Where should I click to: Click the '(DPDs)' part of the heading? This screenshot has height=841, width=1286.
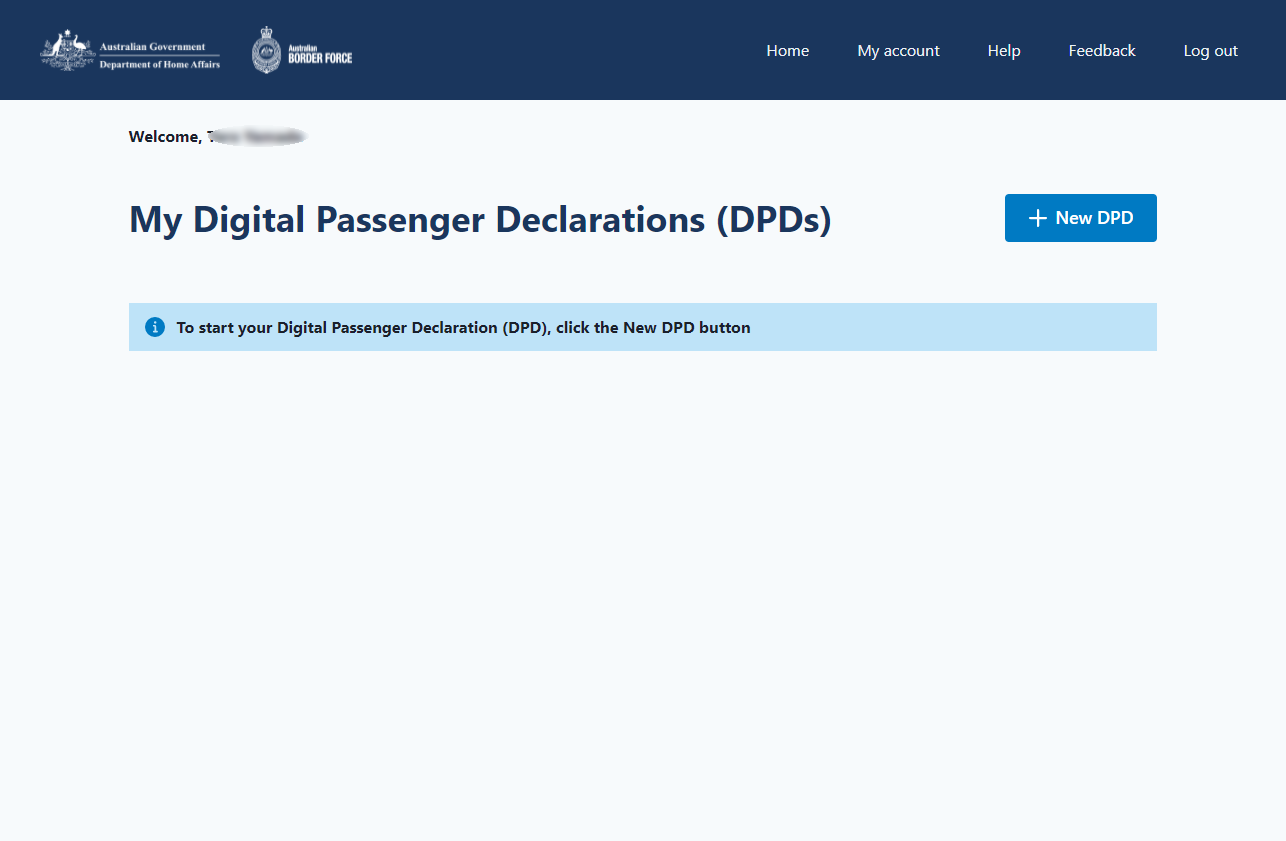point(773,220)
